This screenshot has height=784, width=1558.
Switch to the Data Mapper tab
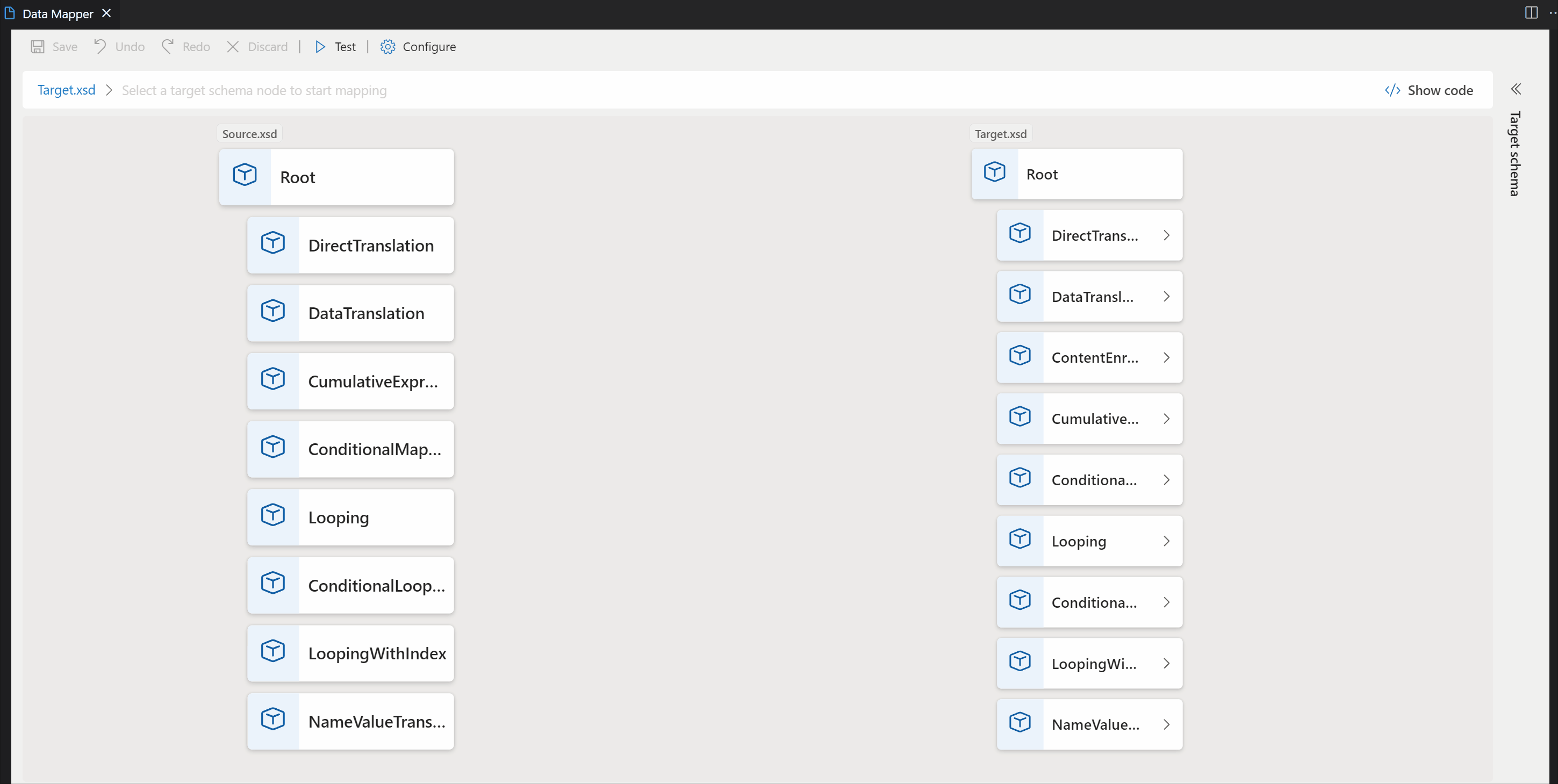click(57, 13)
